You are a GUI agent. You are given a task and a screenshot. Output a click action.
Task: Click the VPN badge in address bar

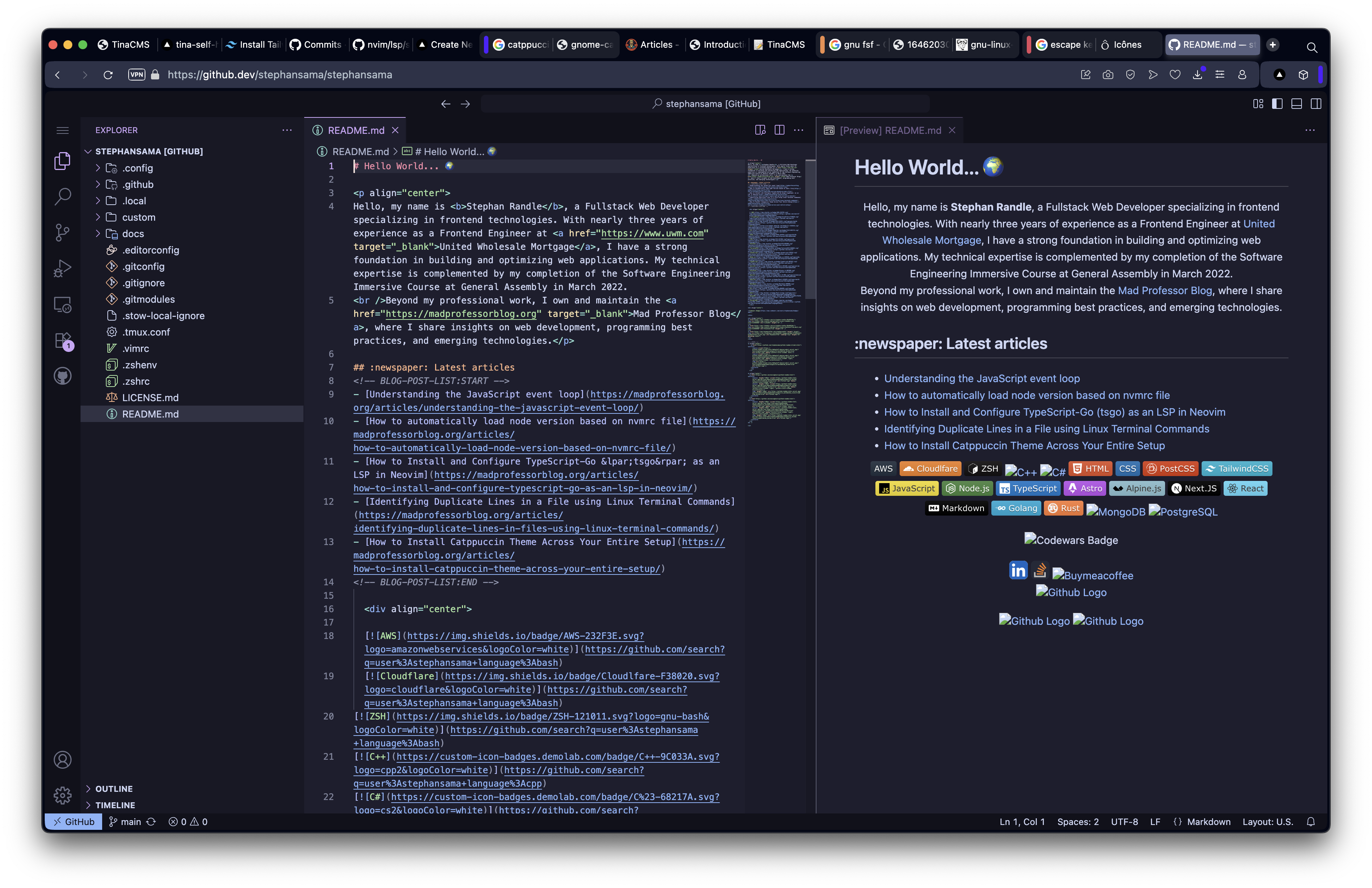136,74
